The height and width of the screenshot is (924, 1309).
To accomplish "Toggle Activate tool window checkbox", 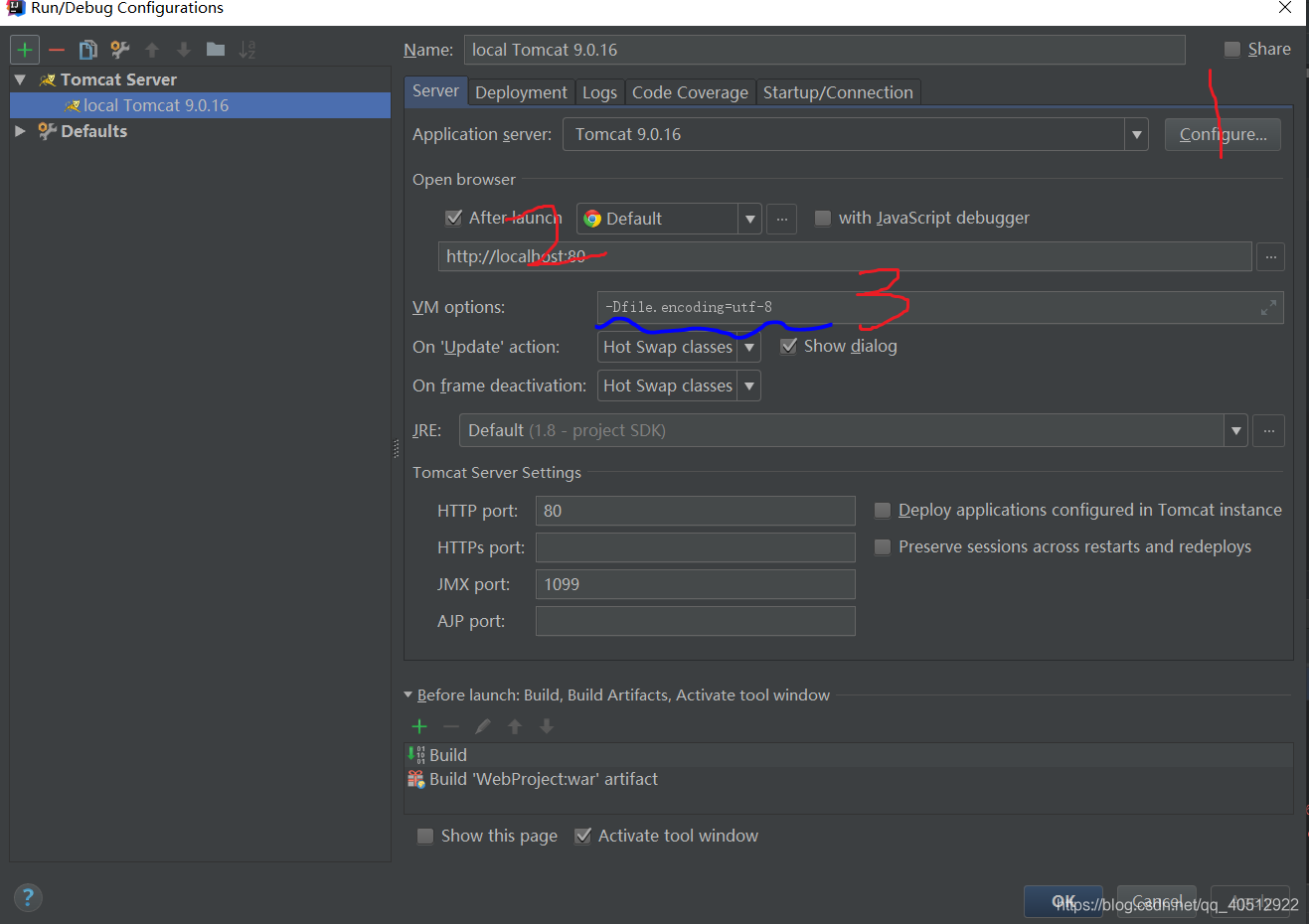I will coord(583,836).
